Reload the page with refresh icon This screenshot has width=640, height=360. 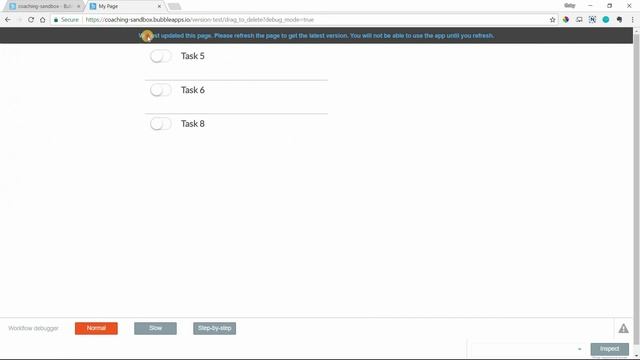pos(31,20)
